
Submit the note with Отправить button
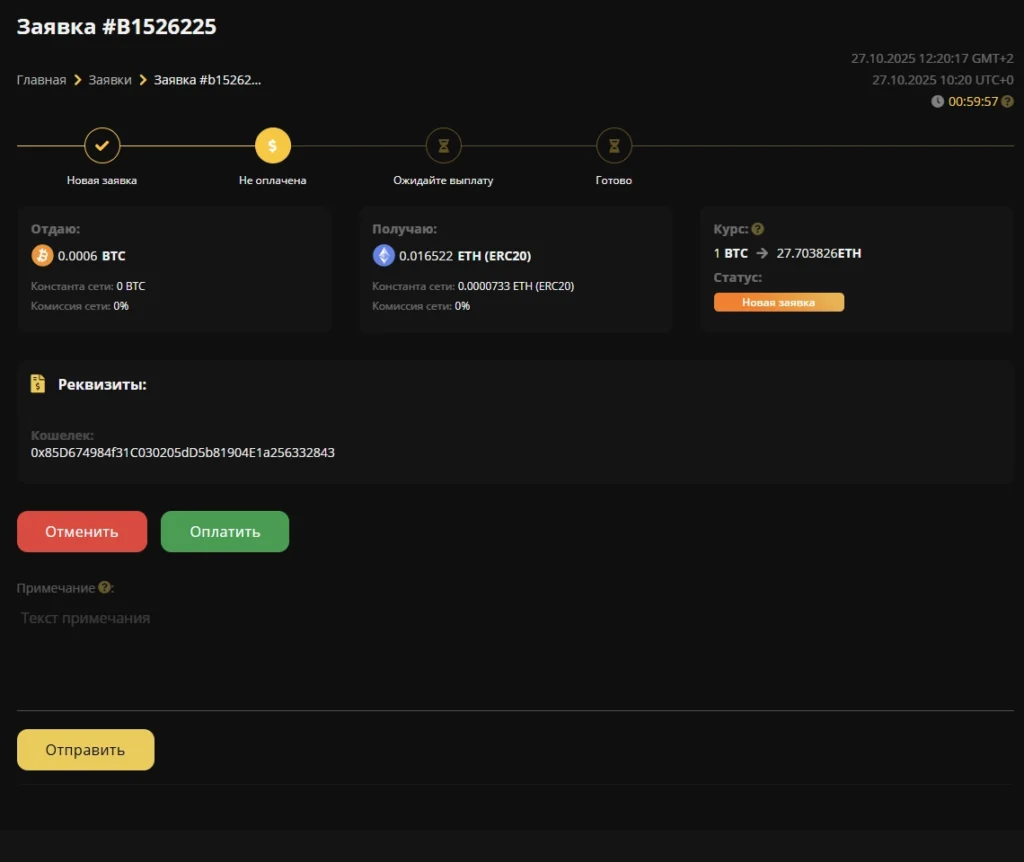pos(86,750)
